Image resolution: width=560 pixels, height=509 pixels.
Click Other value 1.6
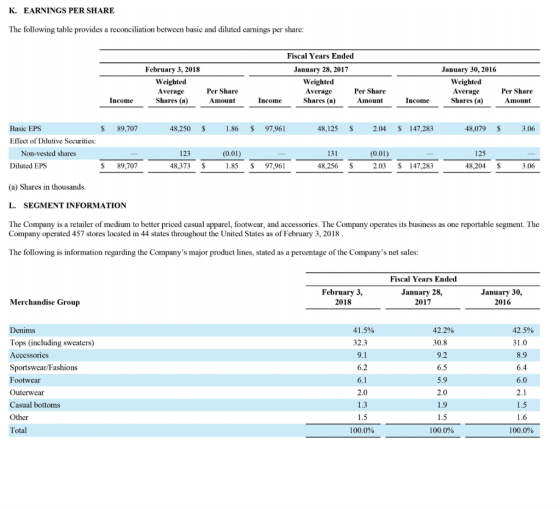click(522, 418)
